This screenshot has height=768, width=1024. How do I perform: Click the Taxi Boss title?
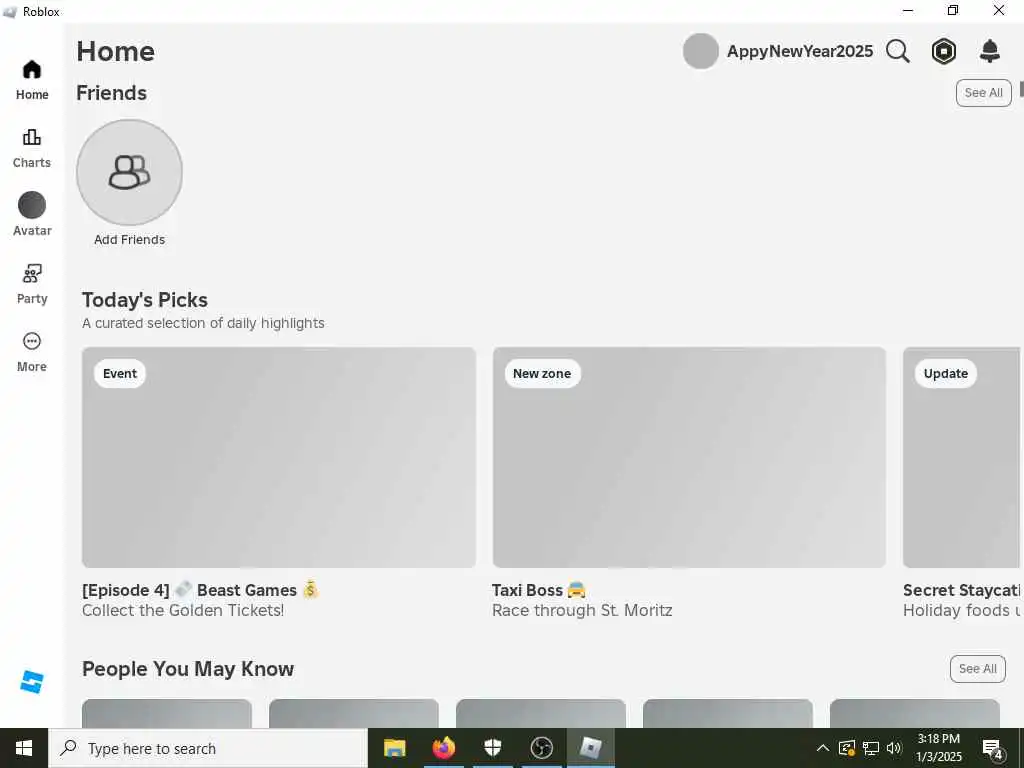point(539,590)
